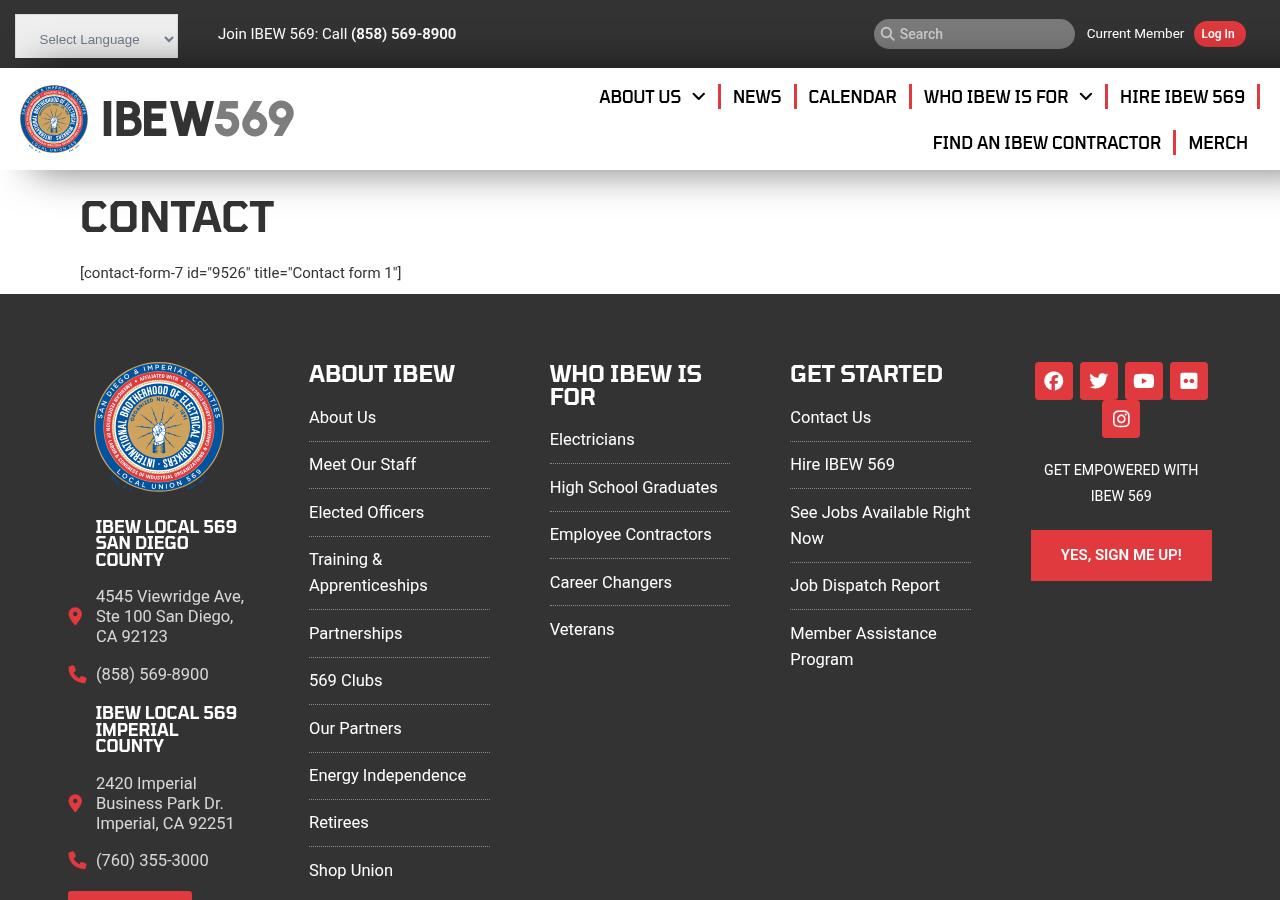Screen dimensions: 1280x900
Task: Open Energy Independence link
Action: pyautogui.click(x=388, y=776)
